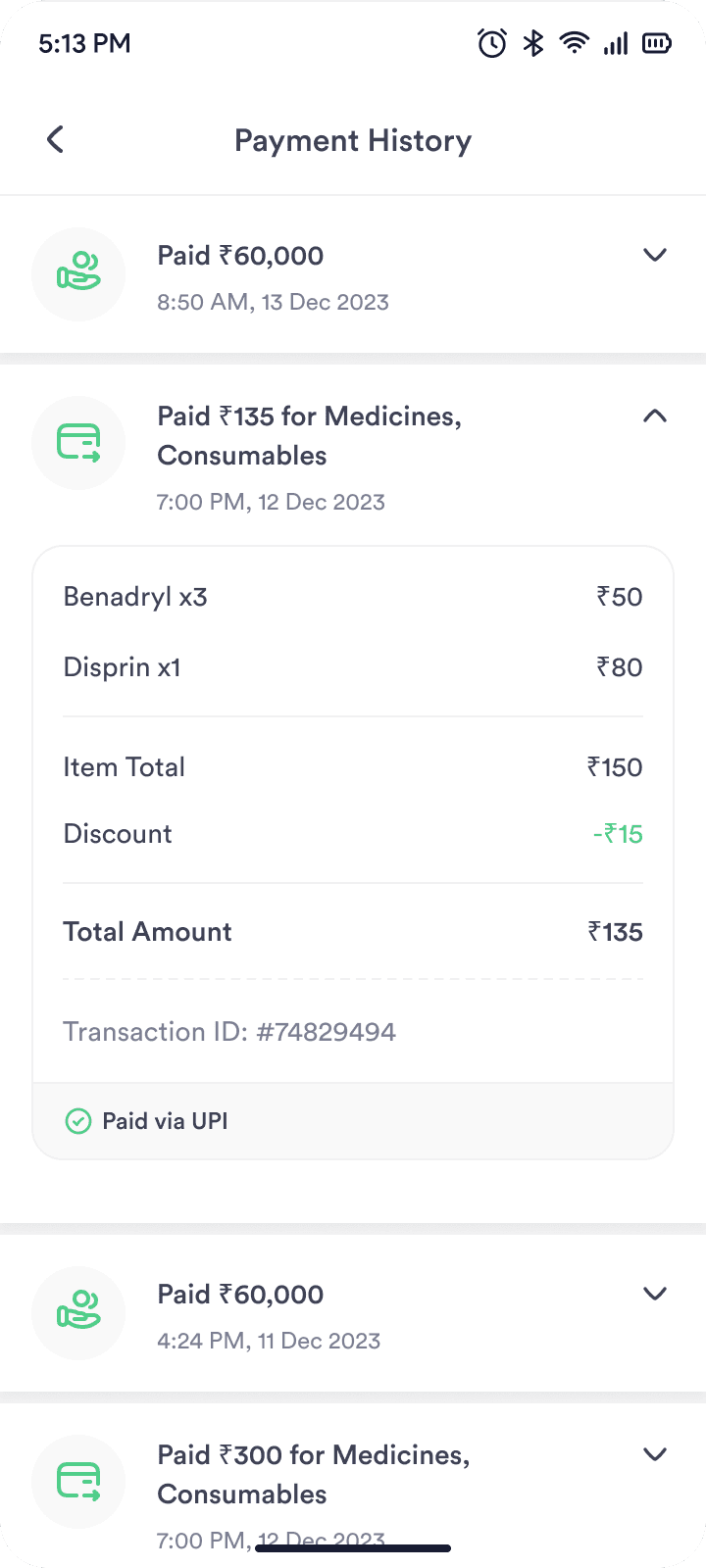Tap the Bluetooth status bar icon

pos(533,43)
